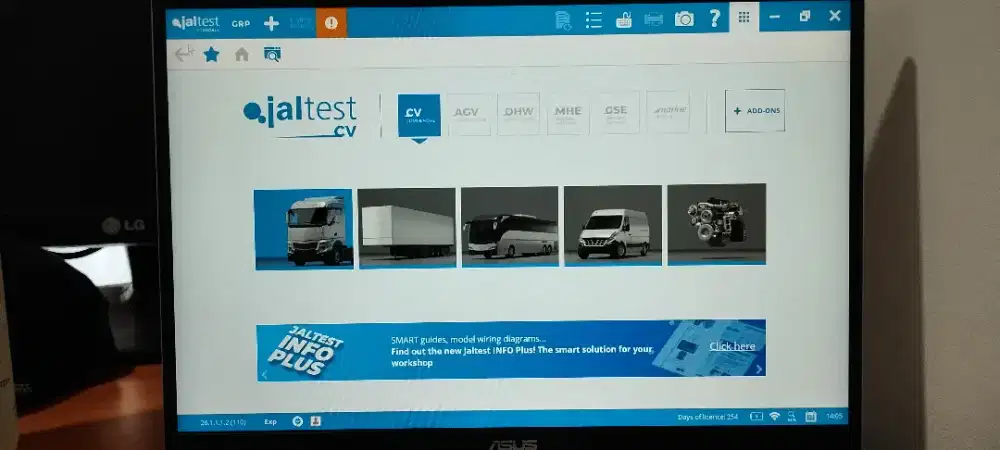This screenshot has height=450, width=1000.
Task: Click the clock time in status bar
Action: click(x=834, y=416)
